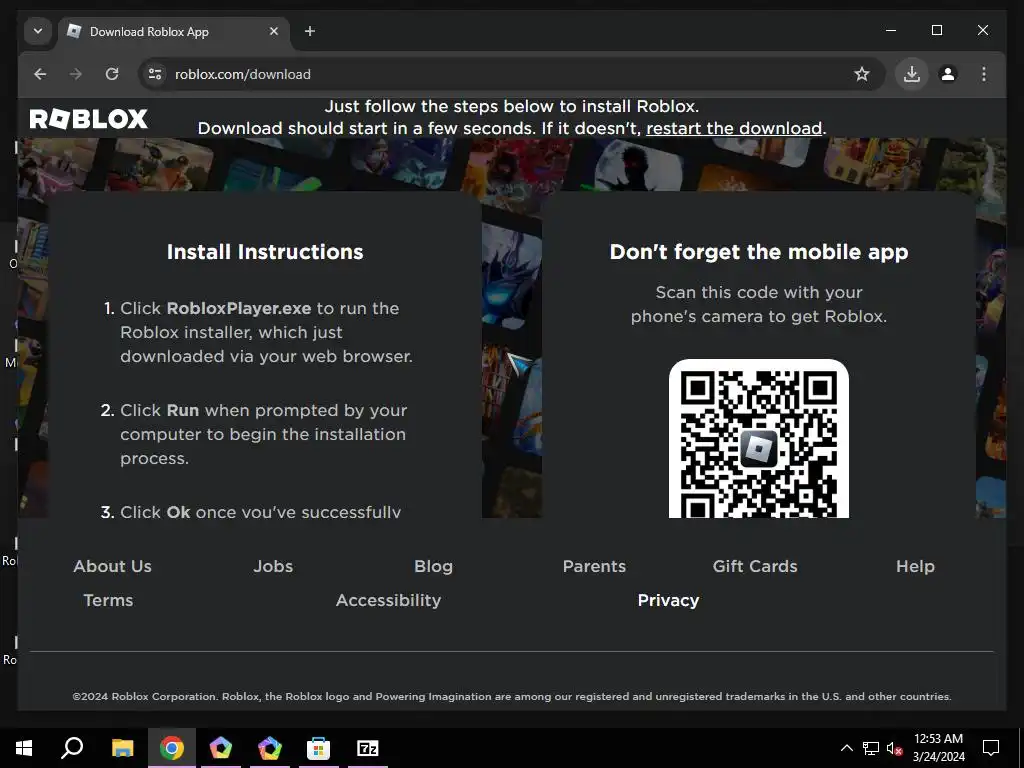Select the Download Roblox App tab

click(175, 31)
